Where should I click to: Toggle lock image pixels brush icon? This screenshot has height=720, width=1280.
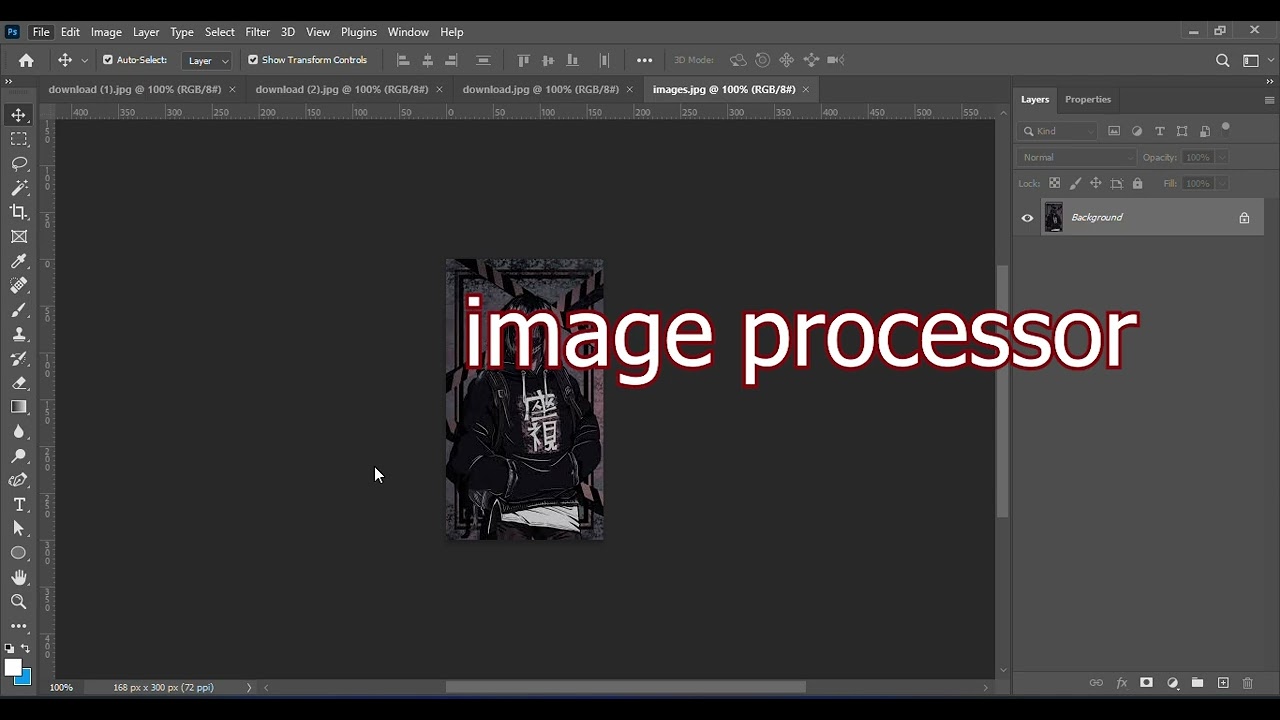pyautogui.click(x=1075, y=184)
